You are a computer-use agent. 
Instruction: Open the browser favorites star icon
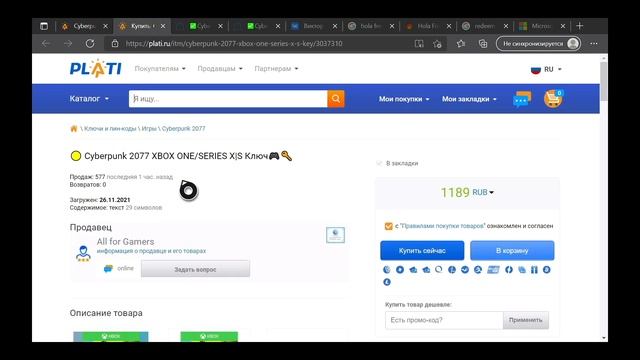click(461, 43)
